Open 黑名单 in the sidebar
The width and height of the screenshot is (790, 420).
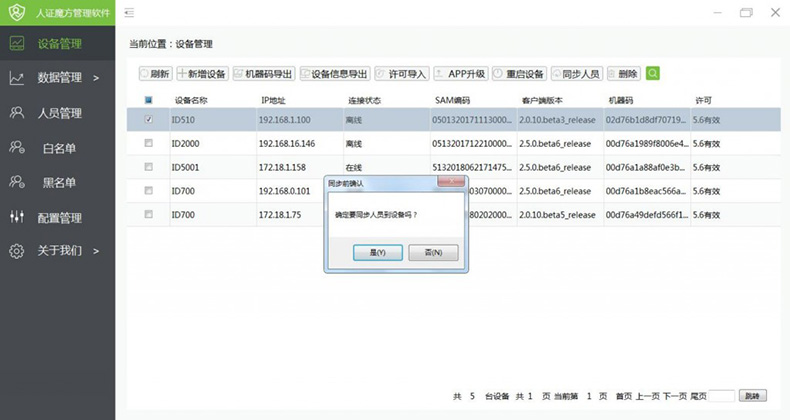coord(59,183)
